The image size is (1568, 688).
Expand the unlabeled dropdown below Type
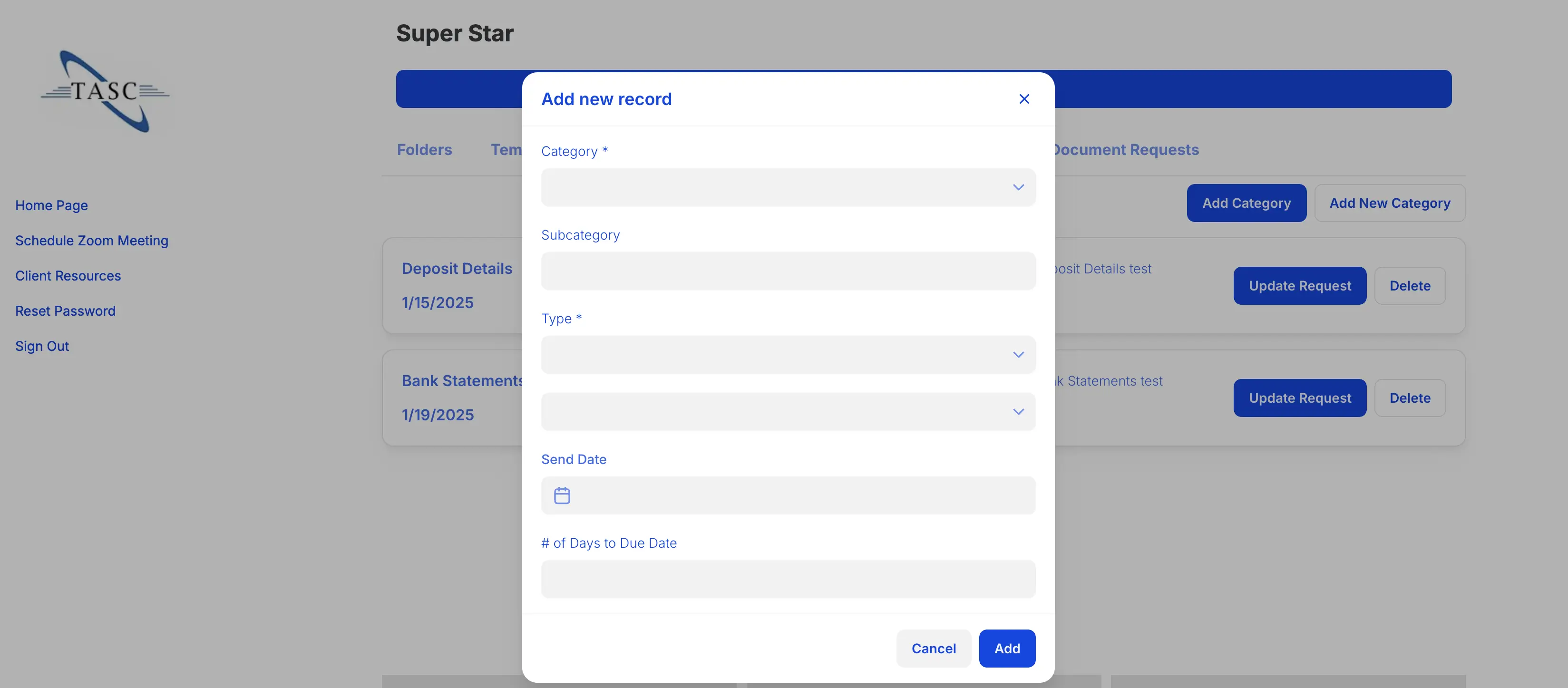tap(1018, 411)
